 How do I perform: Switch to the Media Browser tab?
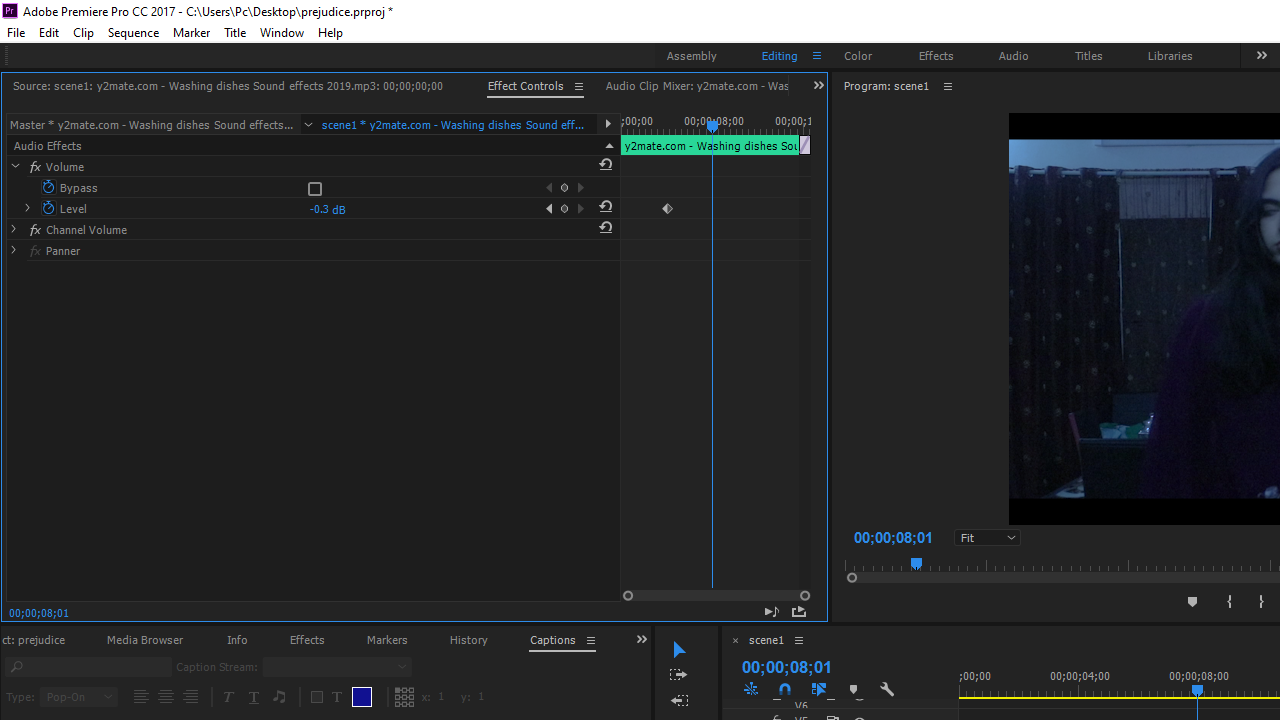click(x=145, y=640)
